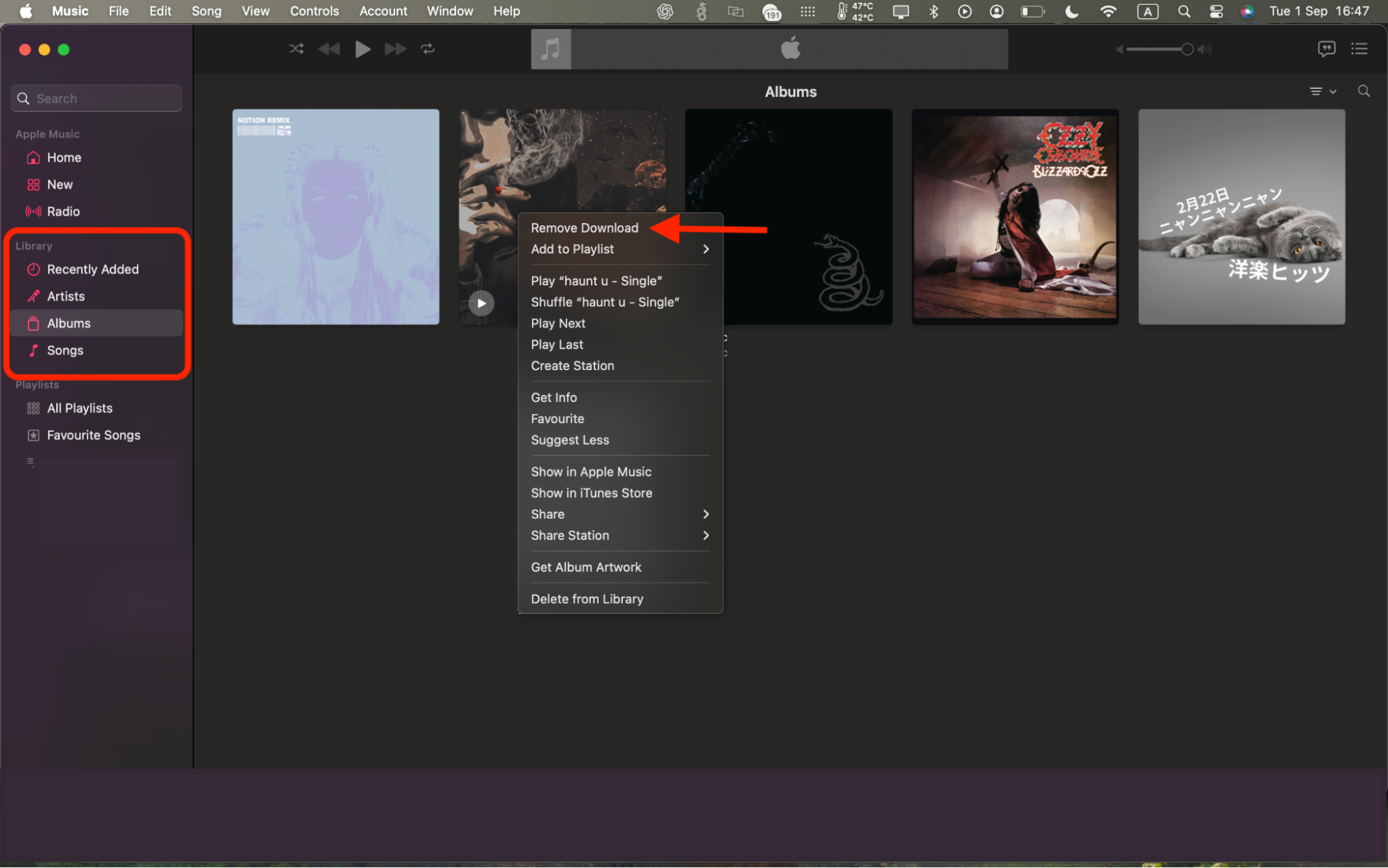The width and height of the screenshot is (1388, 868).
Task: Expand the Share submenu
Action: (620, 515)
